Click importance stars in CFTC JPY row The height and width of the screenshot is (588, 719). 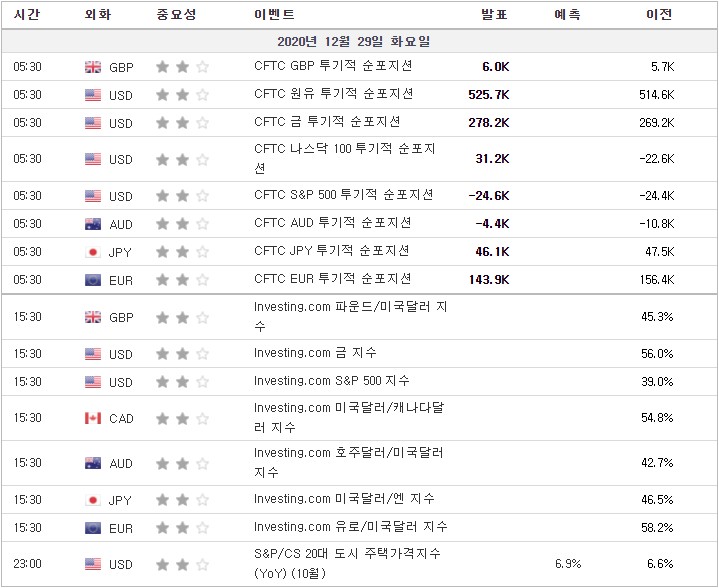point(183,252)
